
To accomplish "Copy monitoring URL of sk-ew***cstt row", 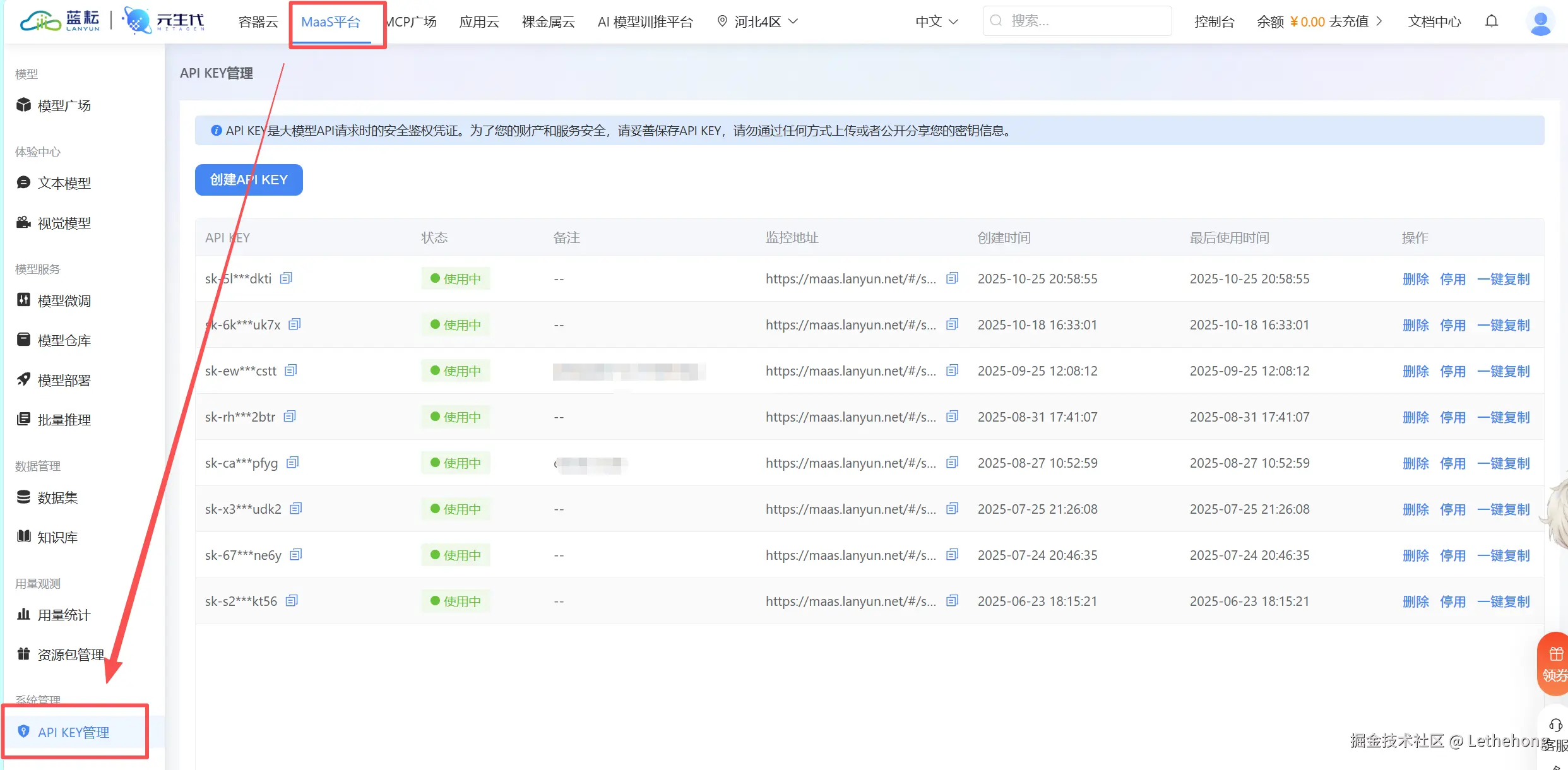I will (x=952, y=370).
